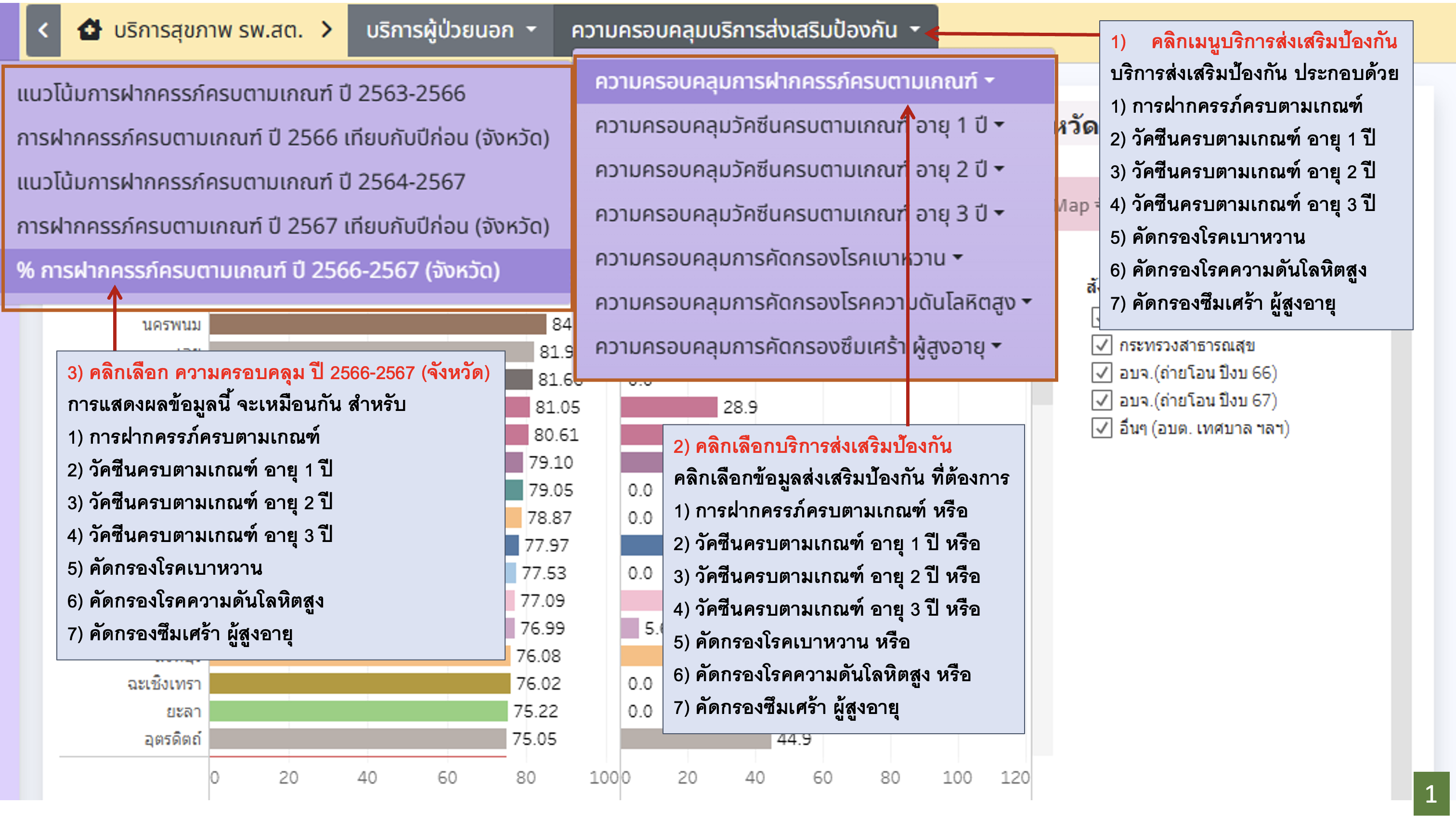Click % การฝากครรภ์ครบตามเกณฑ์ ปี 2566-2567 (จังหวัด)
This screenshot has width=1456, height=819.
[x=258, y=270]
